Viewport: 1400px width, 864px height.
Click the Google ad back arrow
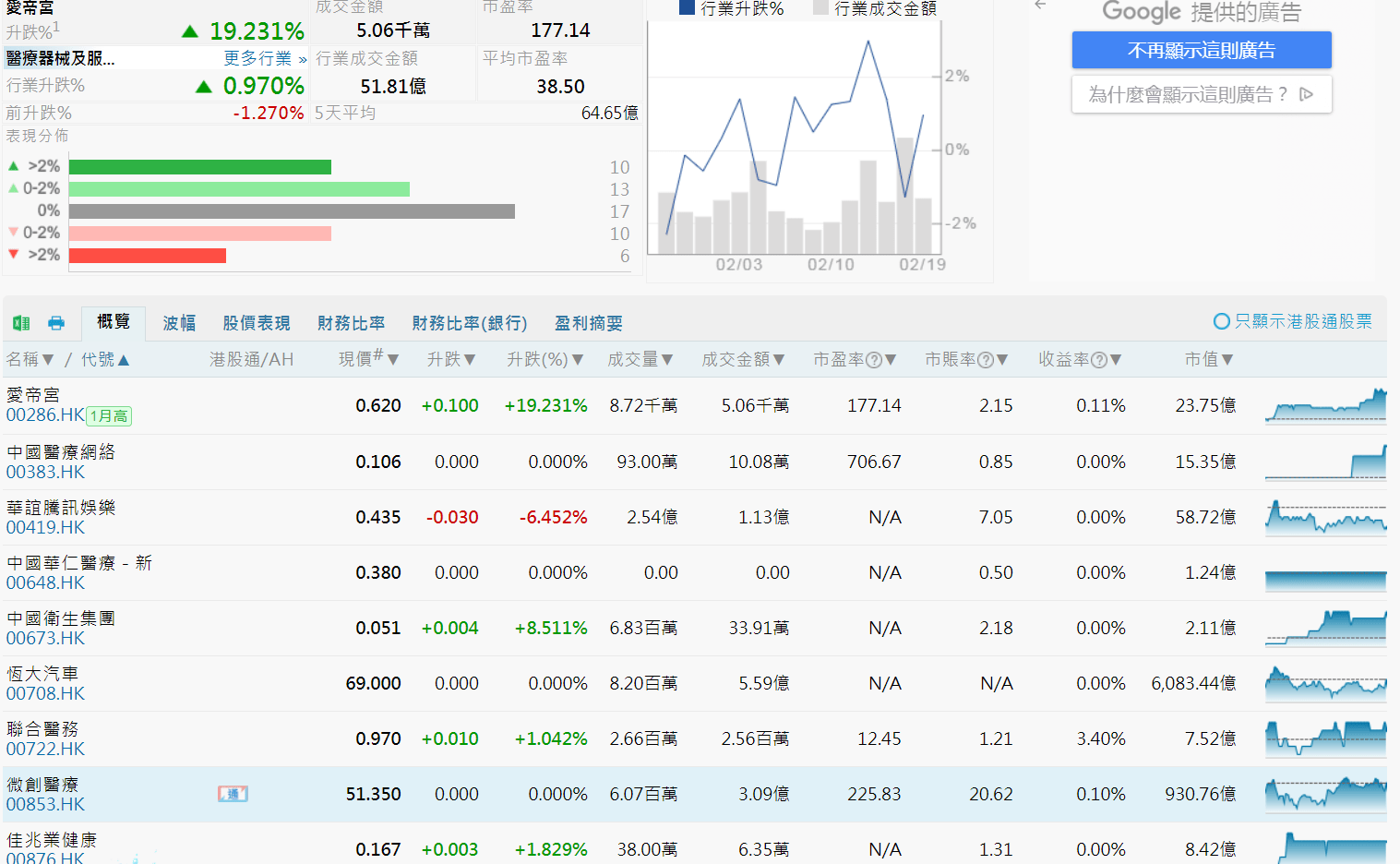tap(1040, 5)
